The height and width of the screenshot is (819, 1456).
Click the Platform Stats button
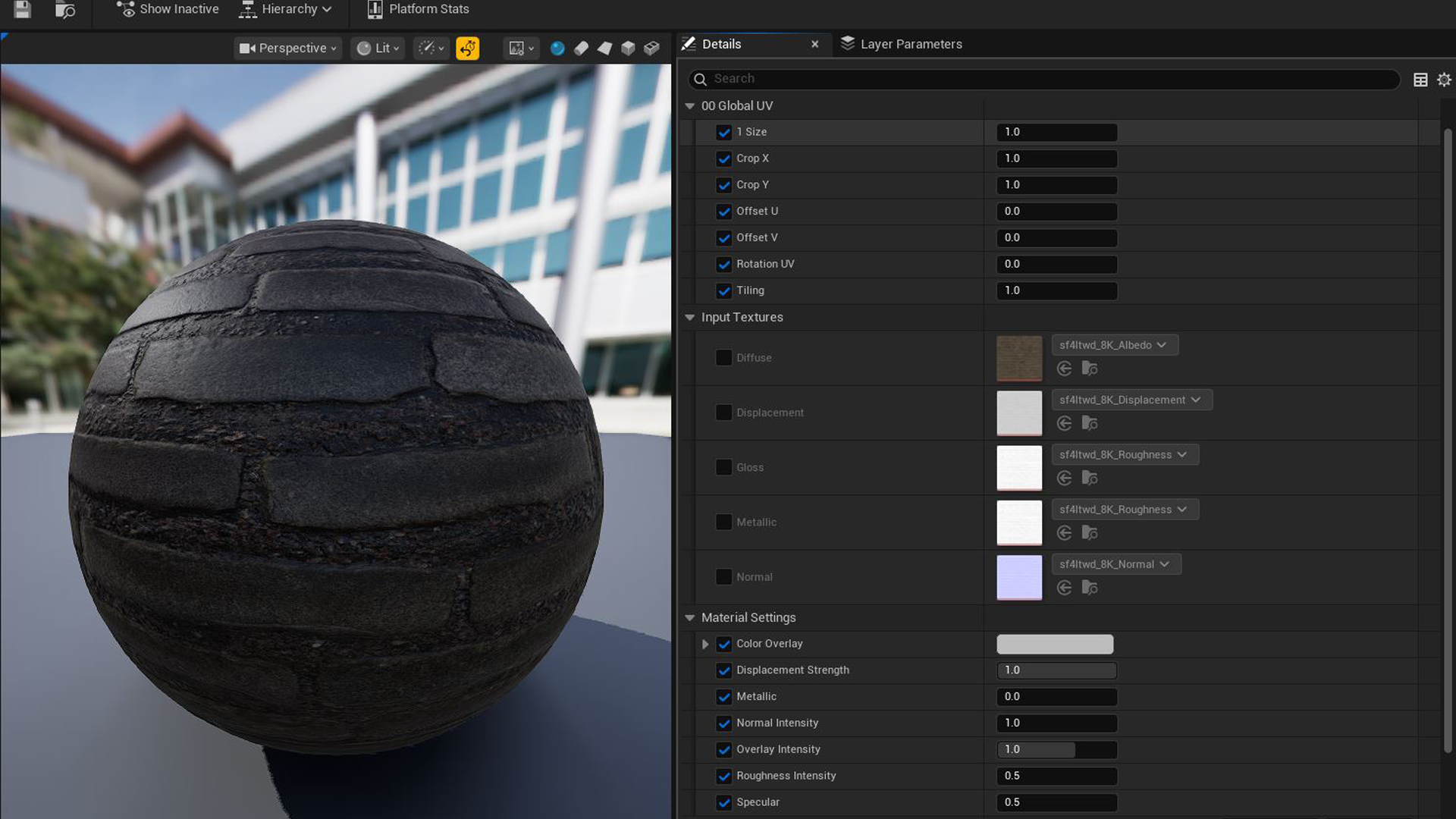tap(418, 9)
